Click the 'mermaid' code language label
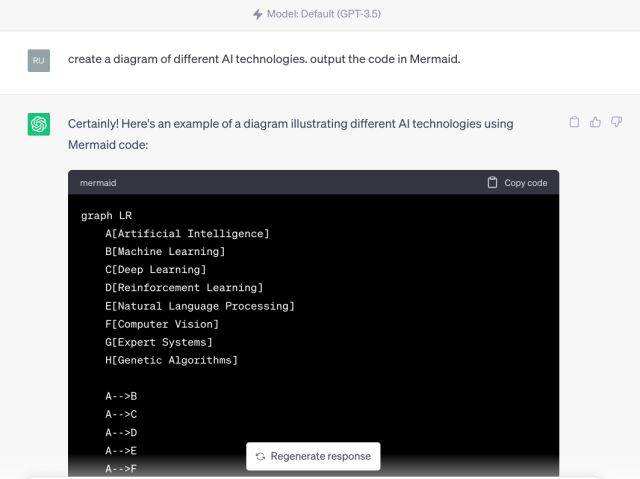The image size is (640, 479). point(98,183)
